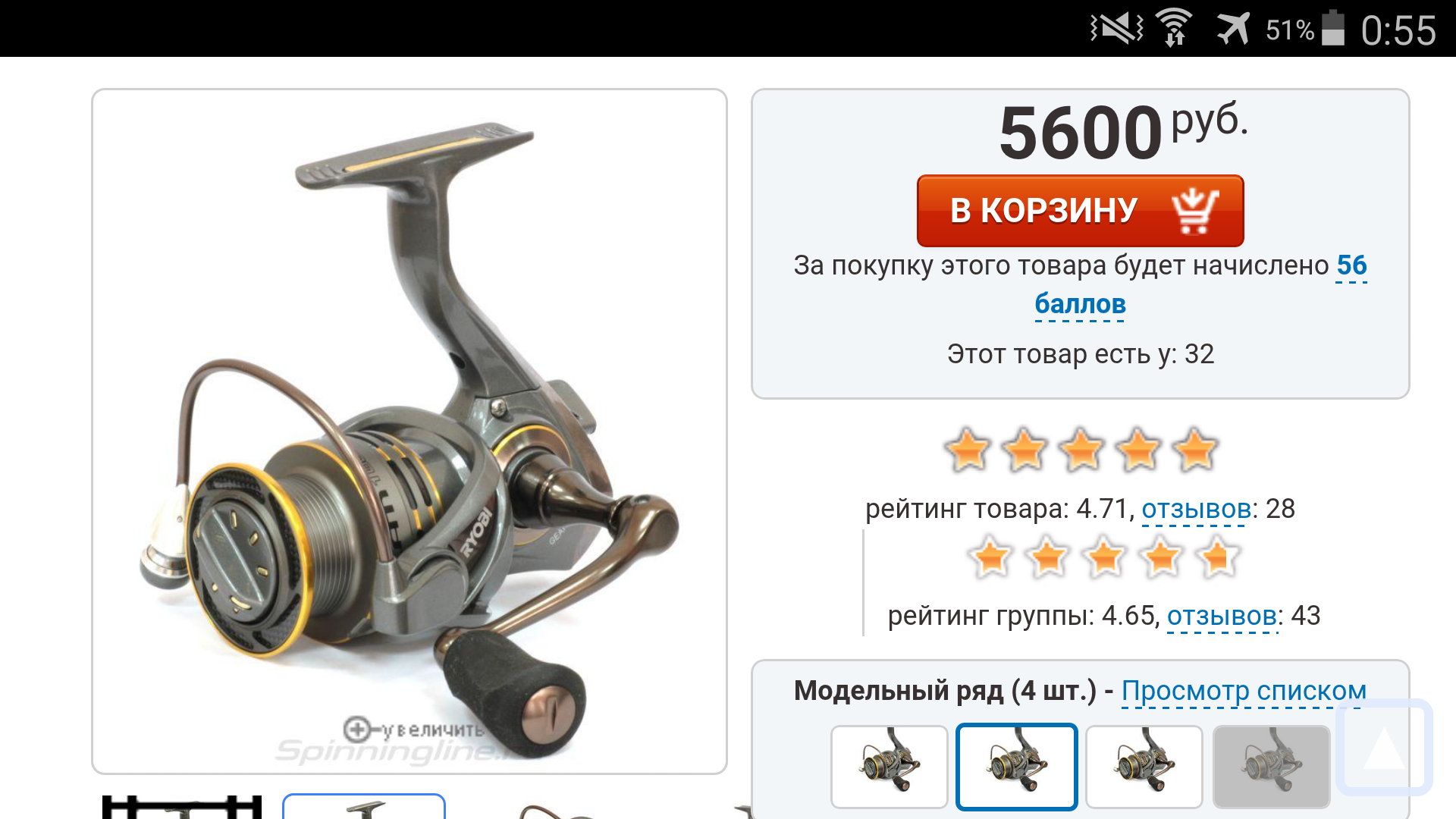Open product reviews link 'отзывов: 28'
Image resolution: width=1456 pixels, height=819 pixels.
[x=1196, y=509]
